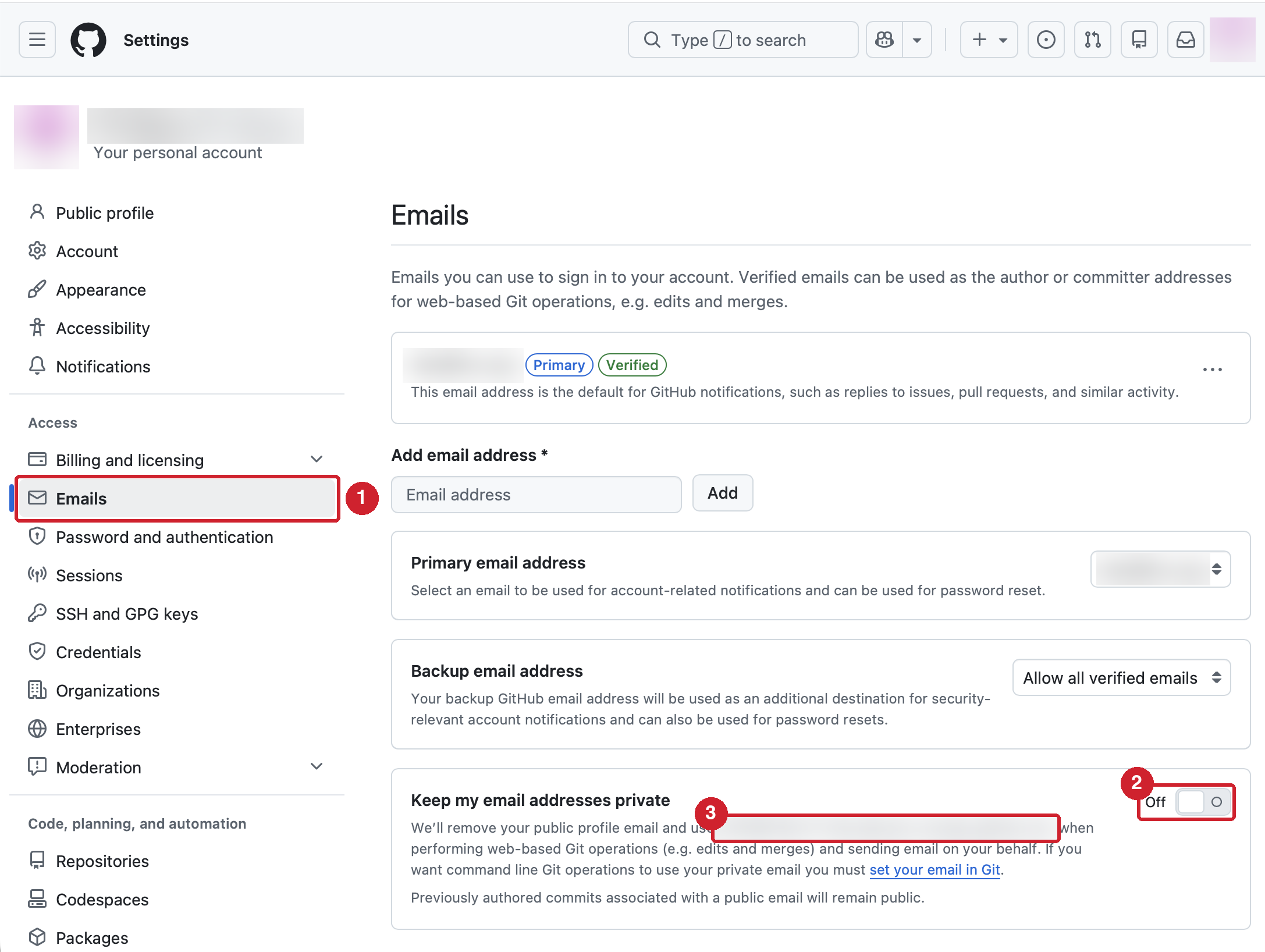Click the bell icon next to Notifications

pyautogui.click(x=37, y=365)
